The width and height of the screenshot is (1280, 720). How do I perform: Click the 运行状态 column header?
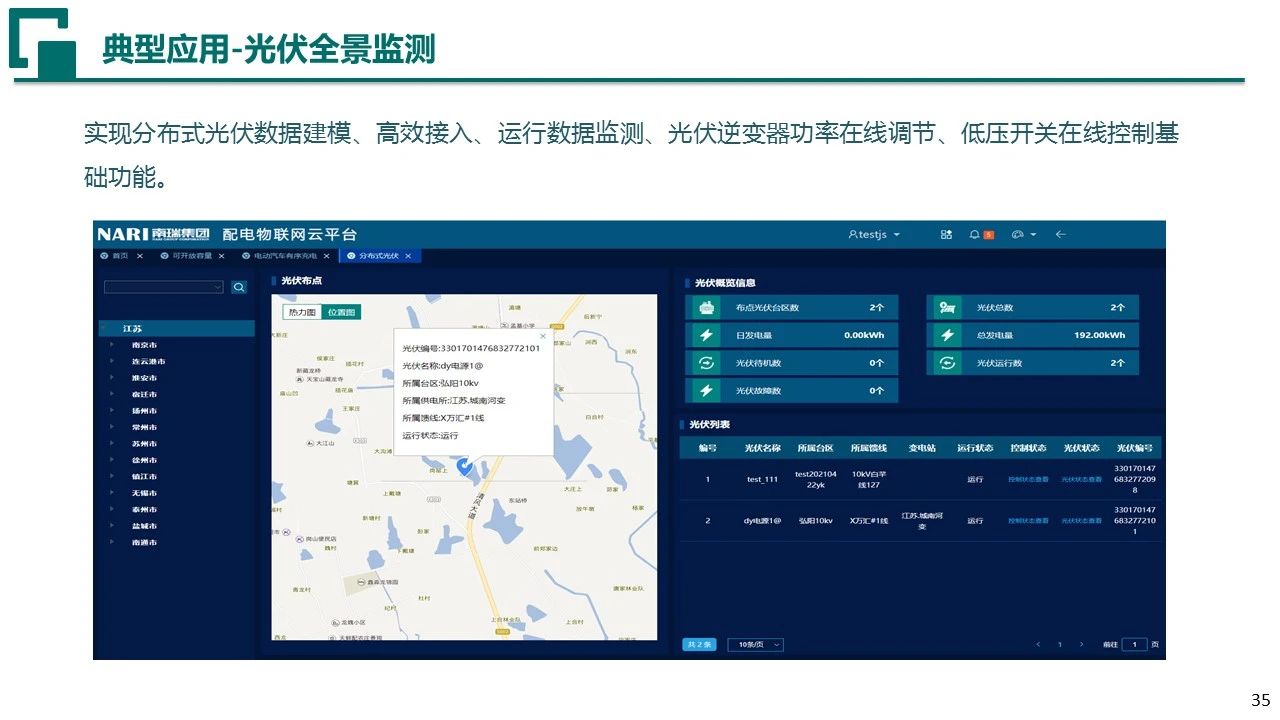point(975,448)
